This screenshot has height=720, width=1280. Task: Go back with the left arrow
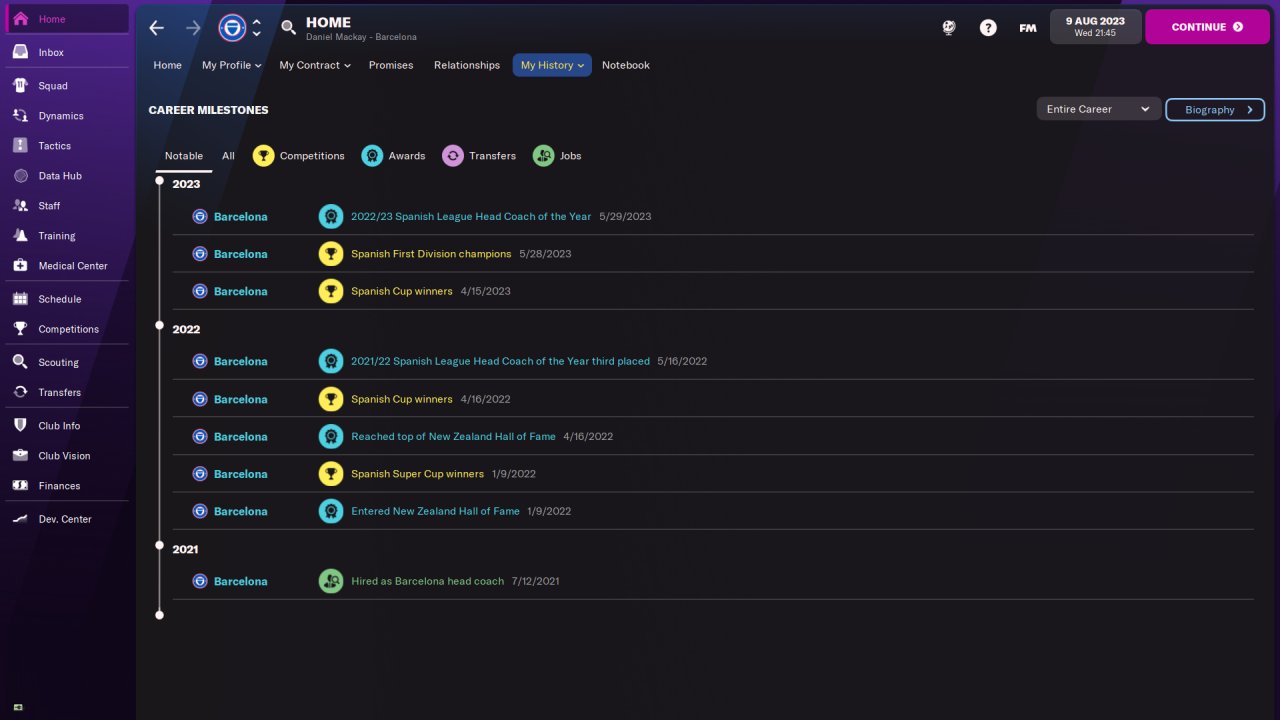[157, 27]
